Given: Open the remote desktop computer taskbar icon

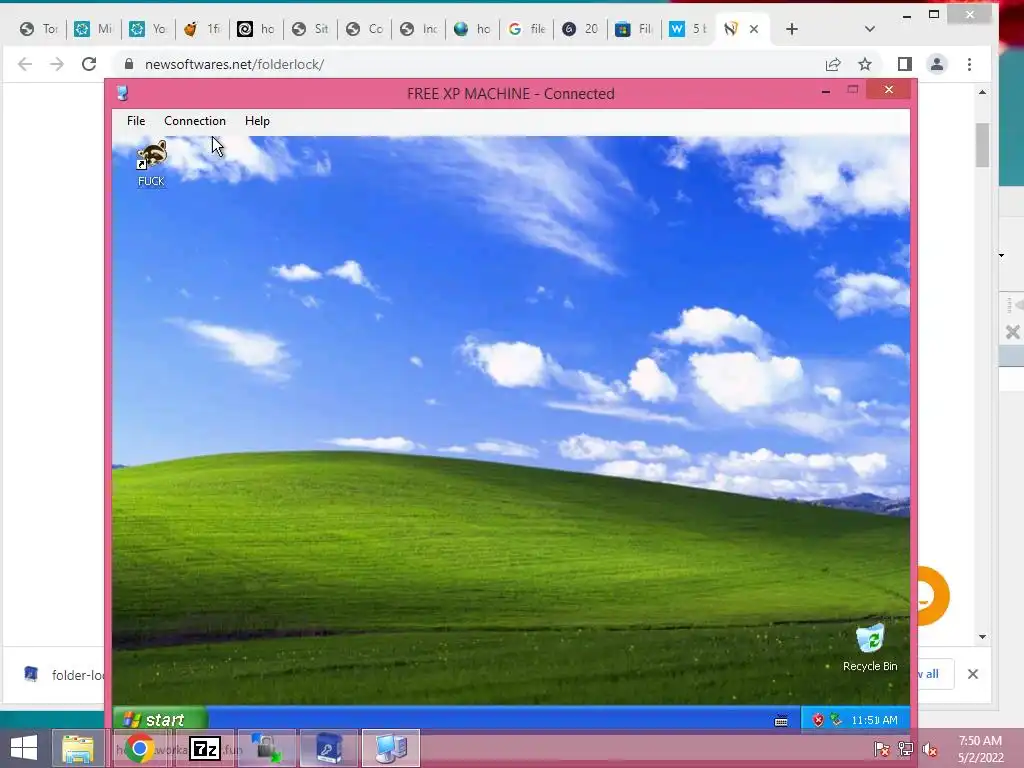Looking at the screenshot, I should pos(391,748).
